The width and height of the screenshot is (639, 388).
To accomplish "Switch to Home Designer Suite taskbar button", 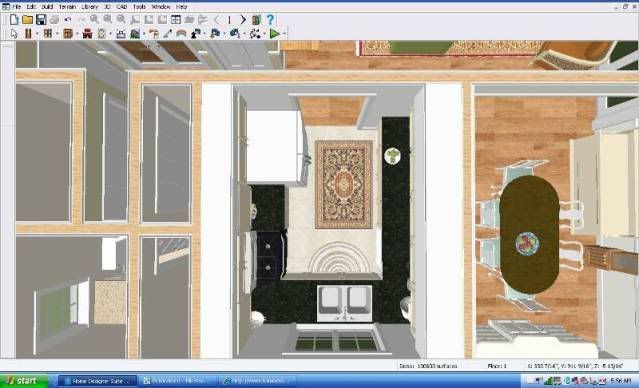I will click(x=97, y=381).
